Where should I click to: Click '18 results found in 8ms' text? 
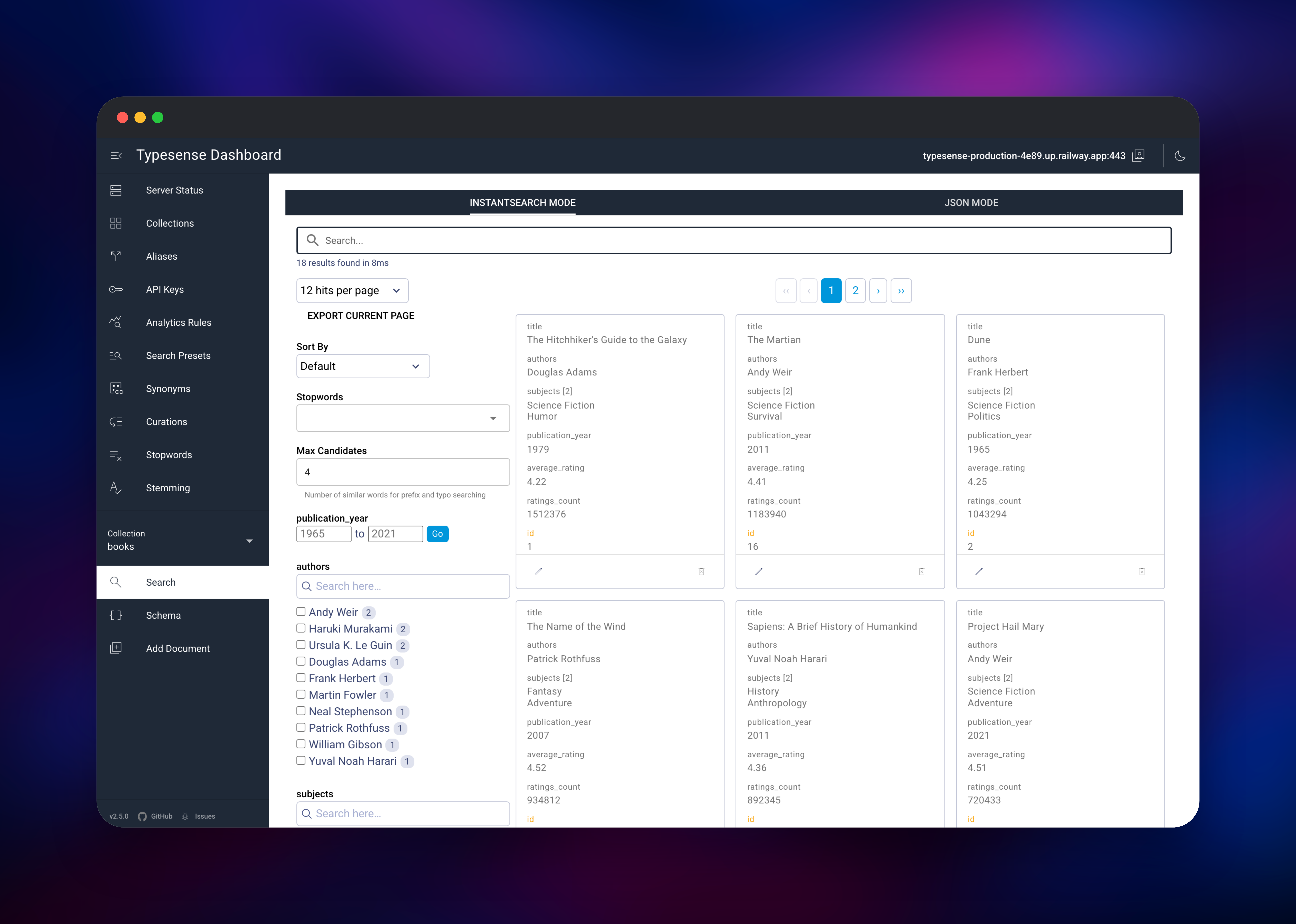[343, 263]
